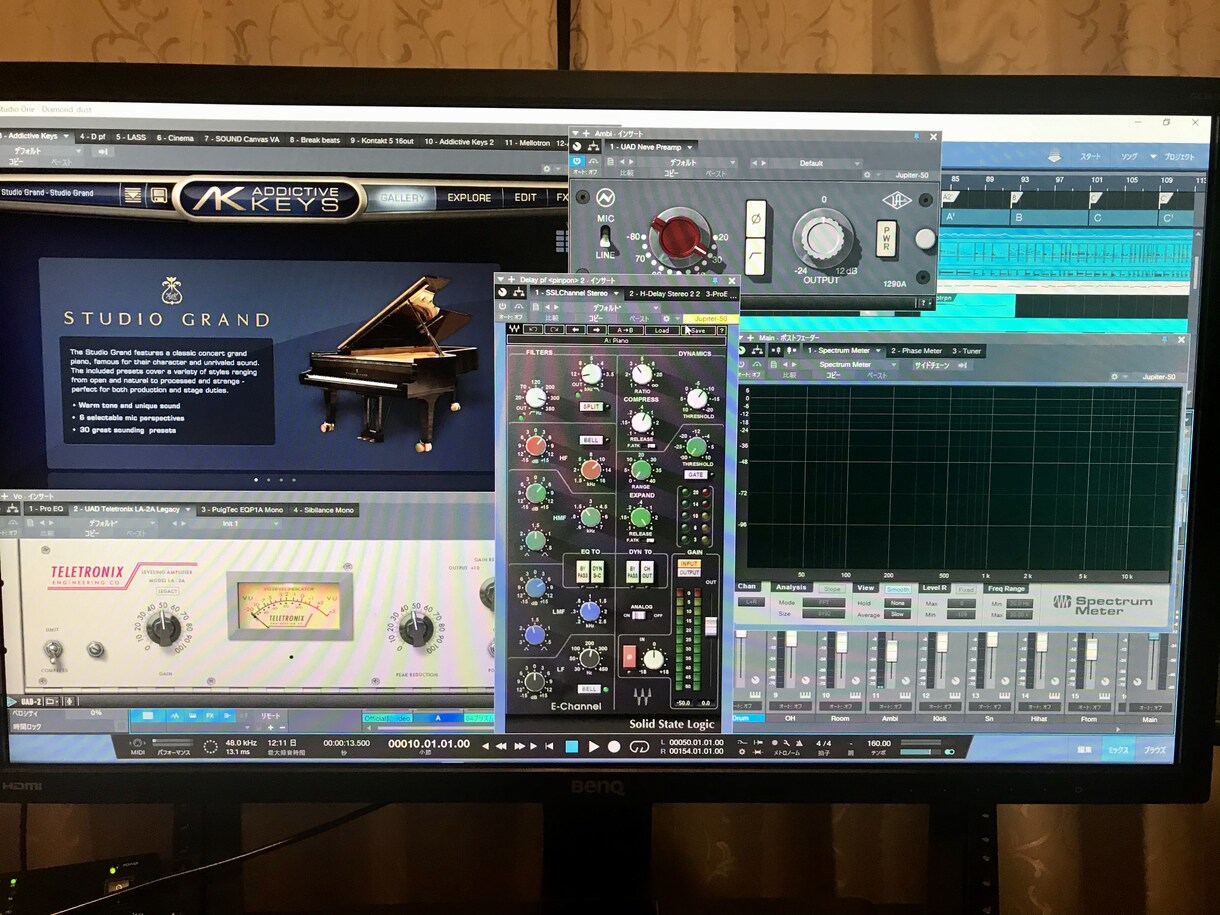Toggle DYN TO CH OUT button on SSL
Image resolution: width=1220 pixels, height=915 pixels.
tap(646, 571)
